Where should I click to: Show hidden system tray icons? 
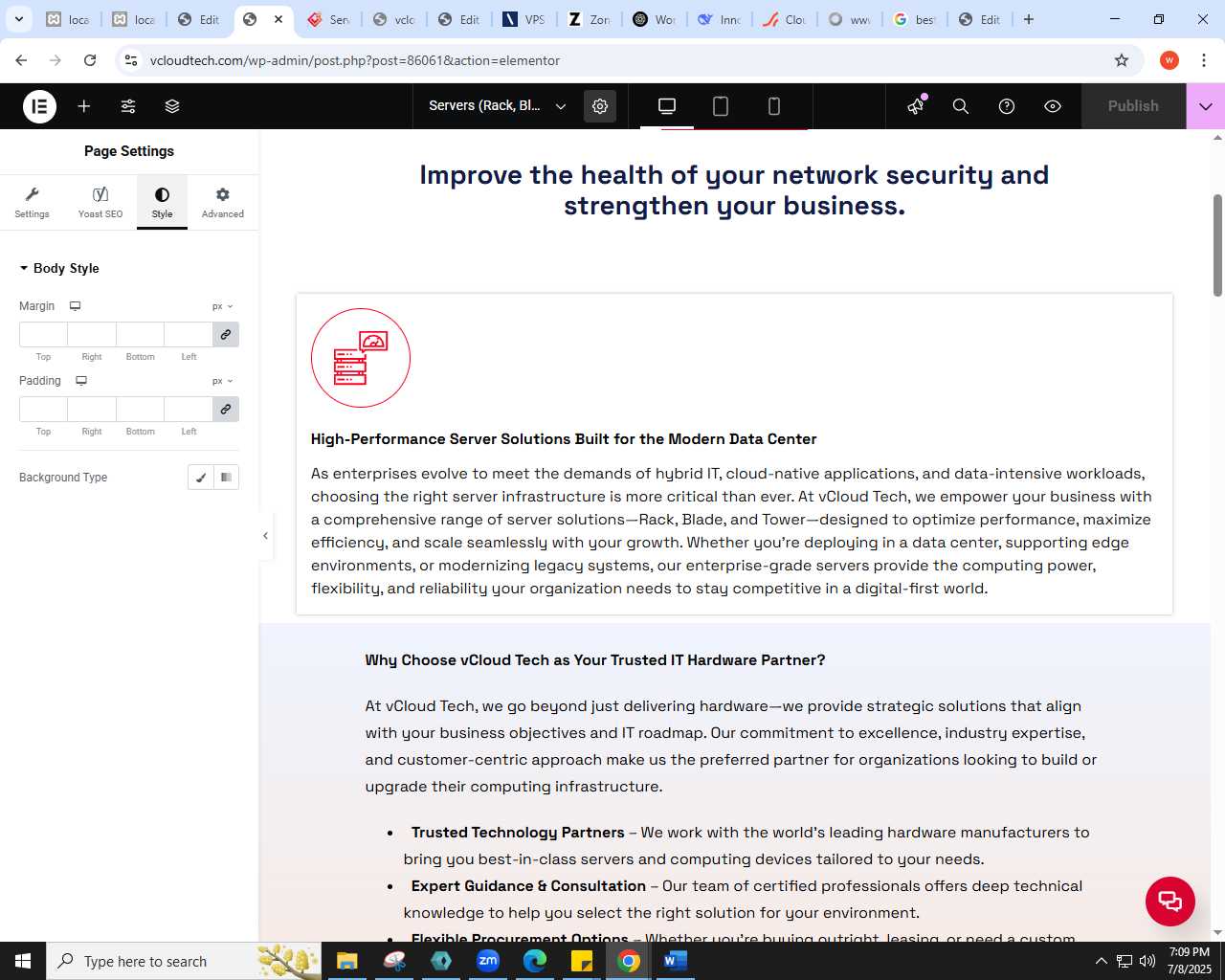click(1101, 961)
